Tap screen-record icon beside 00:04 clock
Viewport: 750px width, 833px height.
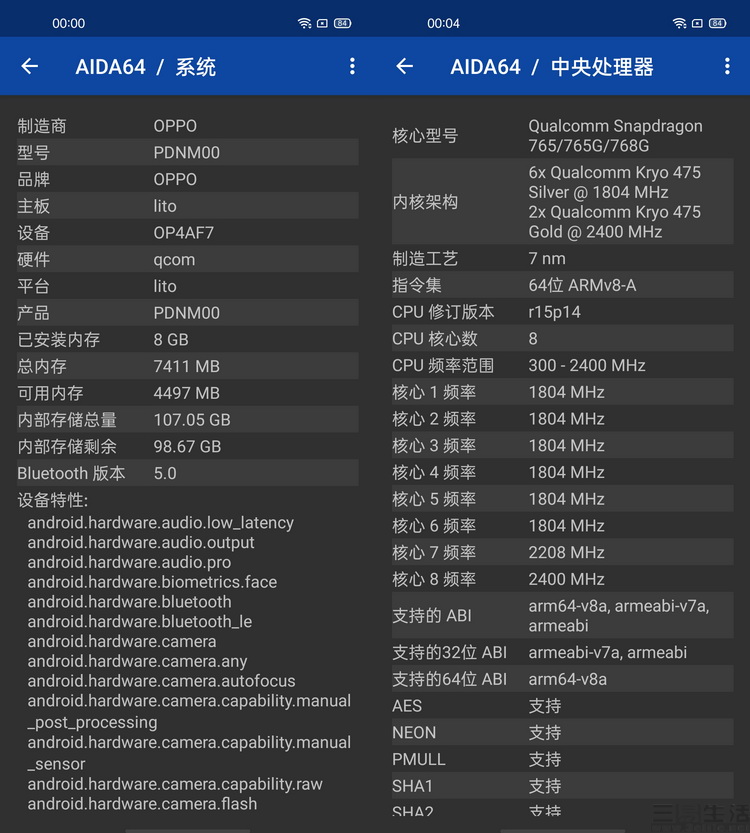point(697,23)
